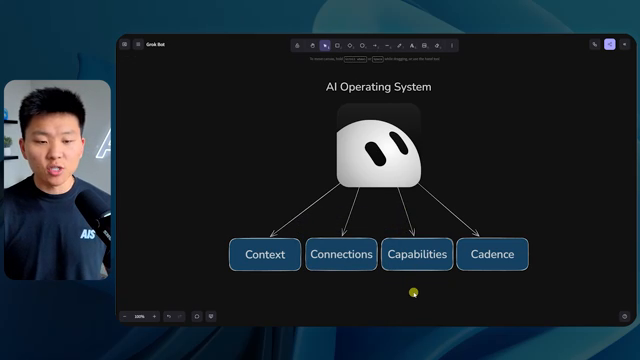640x360 pixels.
Task: Undo the last action
Action: click(x=169, y=316)
